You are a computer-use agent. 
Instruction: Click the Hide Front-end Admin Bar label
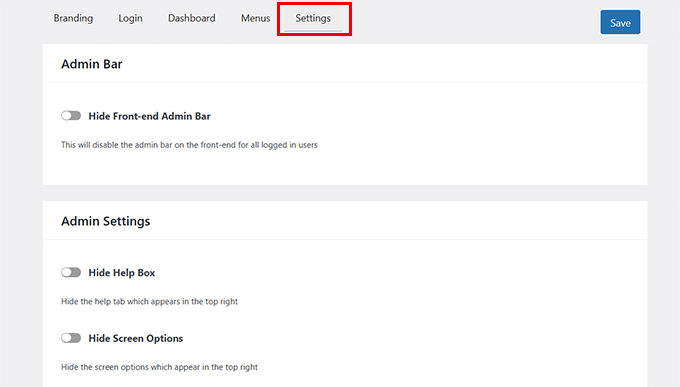150,116
